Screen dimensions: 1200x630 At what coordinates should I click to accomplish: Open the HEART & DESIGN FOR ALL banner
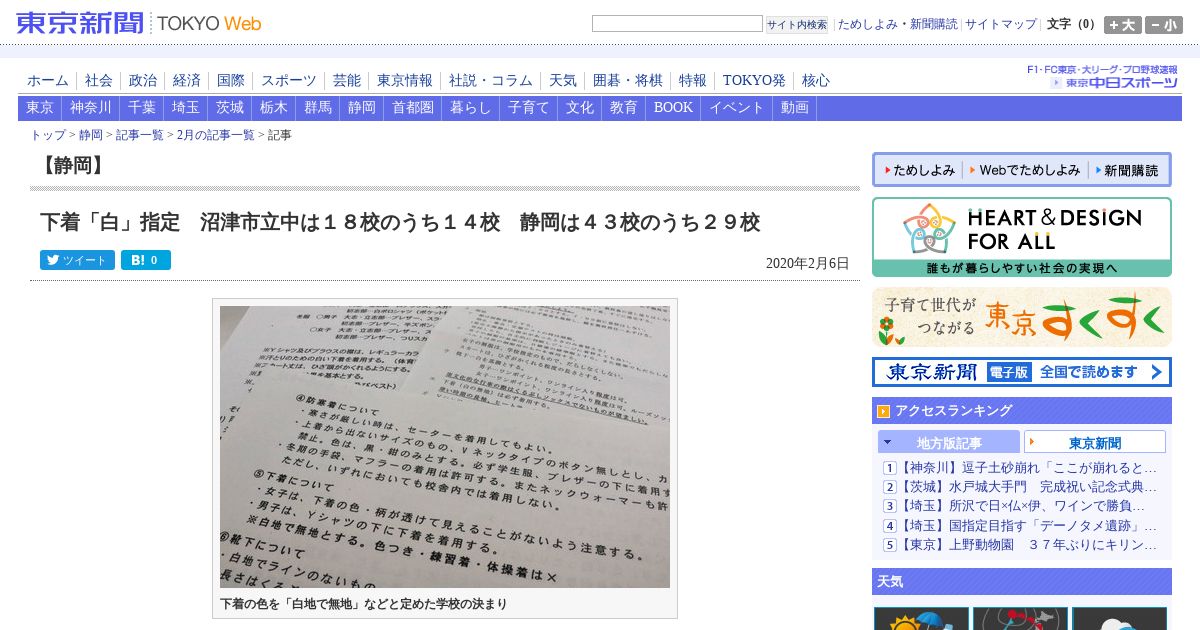(1022, 237)
